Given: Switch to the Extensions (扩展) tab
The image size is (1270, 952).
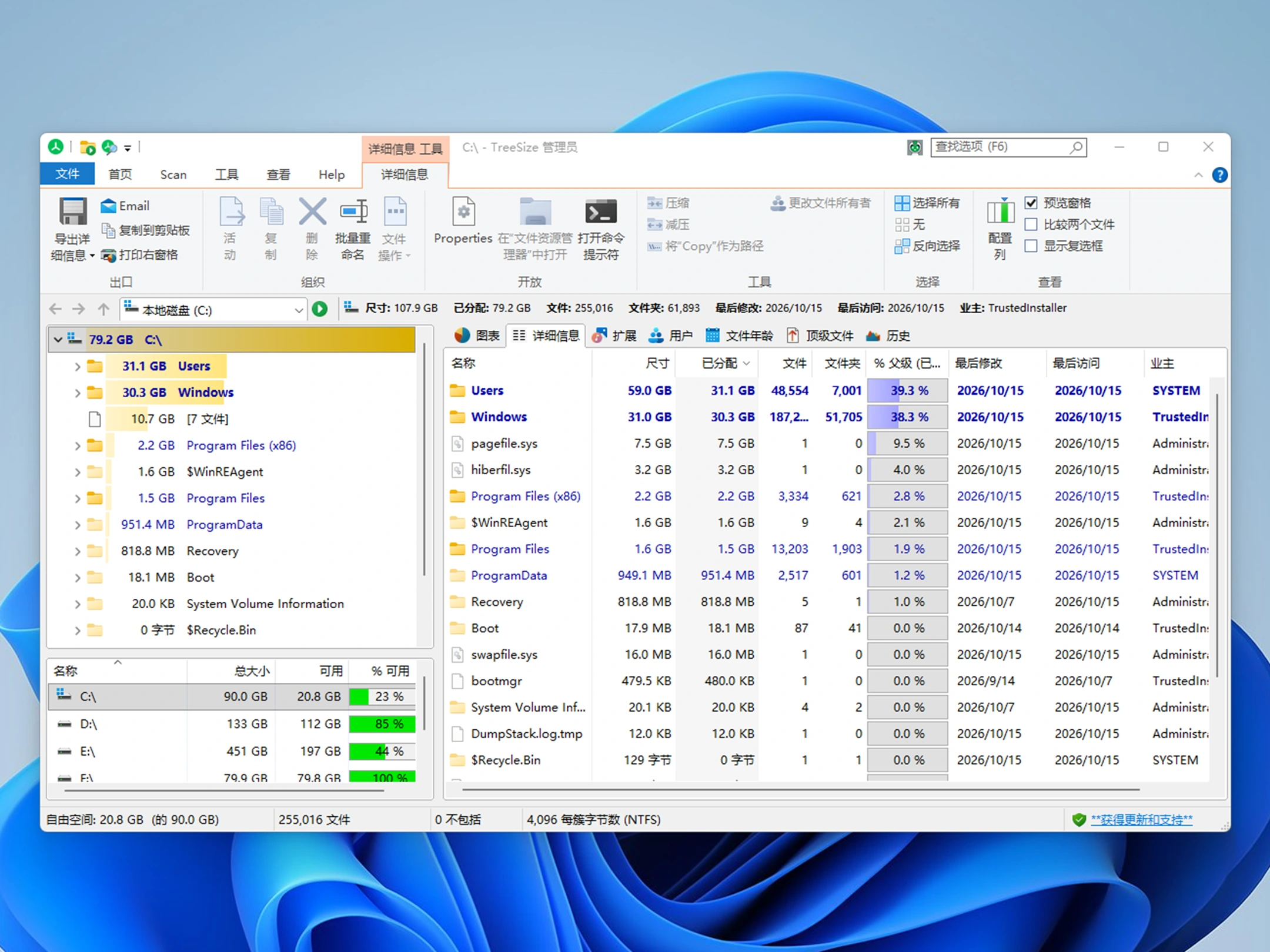Looking at the screenshot, I should click(x=614, y=336).
